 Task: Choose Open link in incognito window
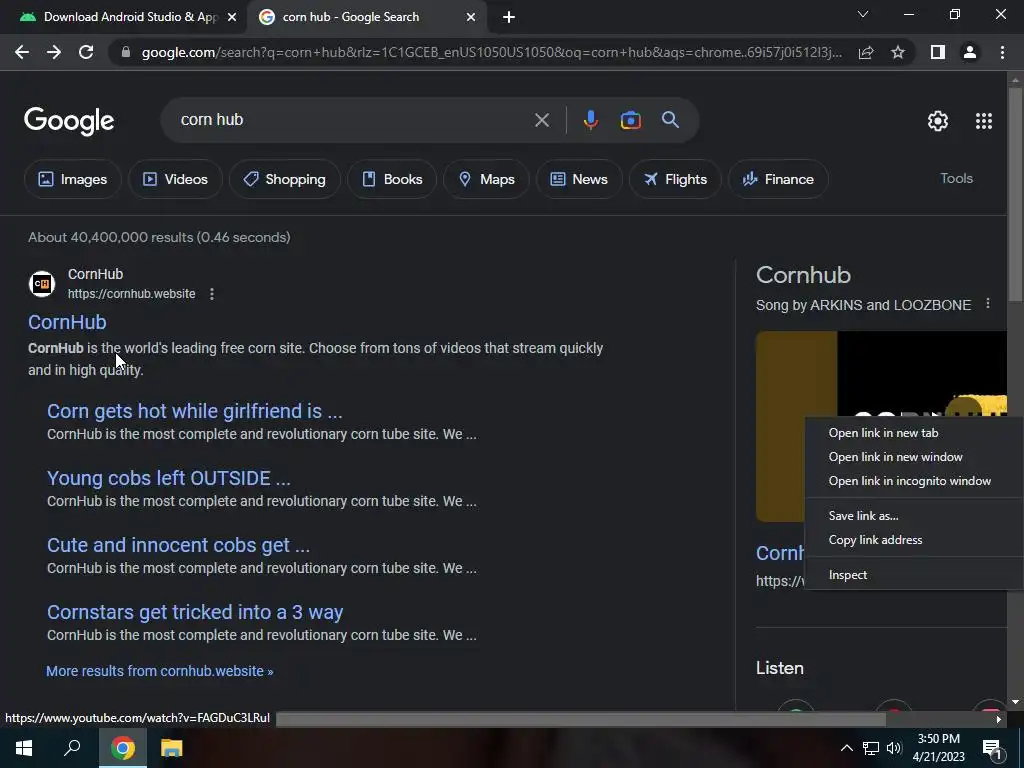tap(914, 481)
